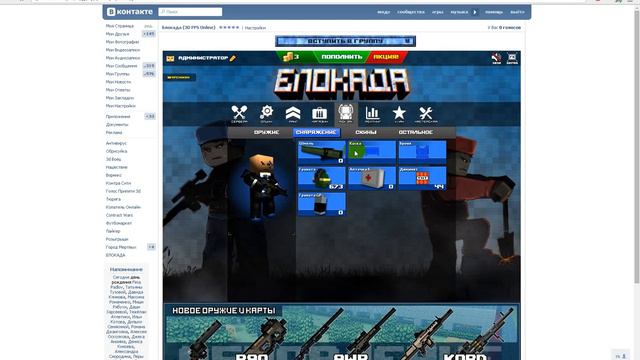Open Мои Видеозаписи in VK sidebar

tap(123, 50)
